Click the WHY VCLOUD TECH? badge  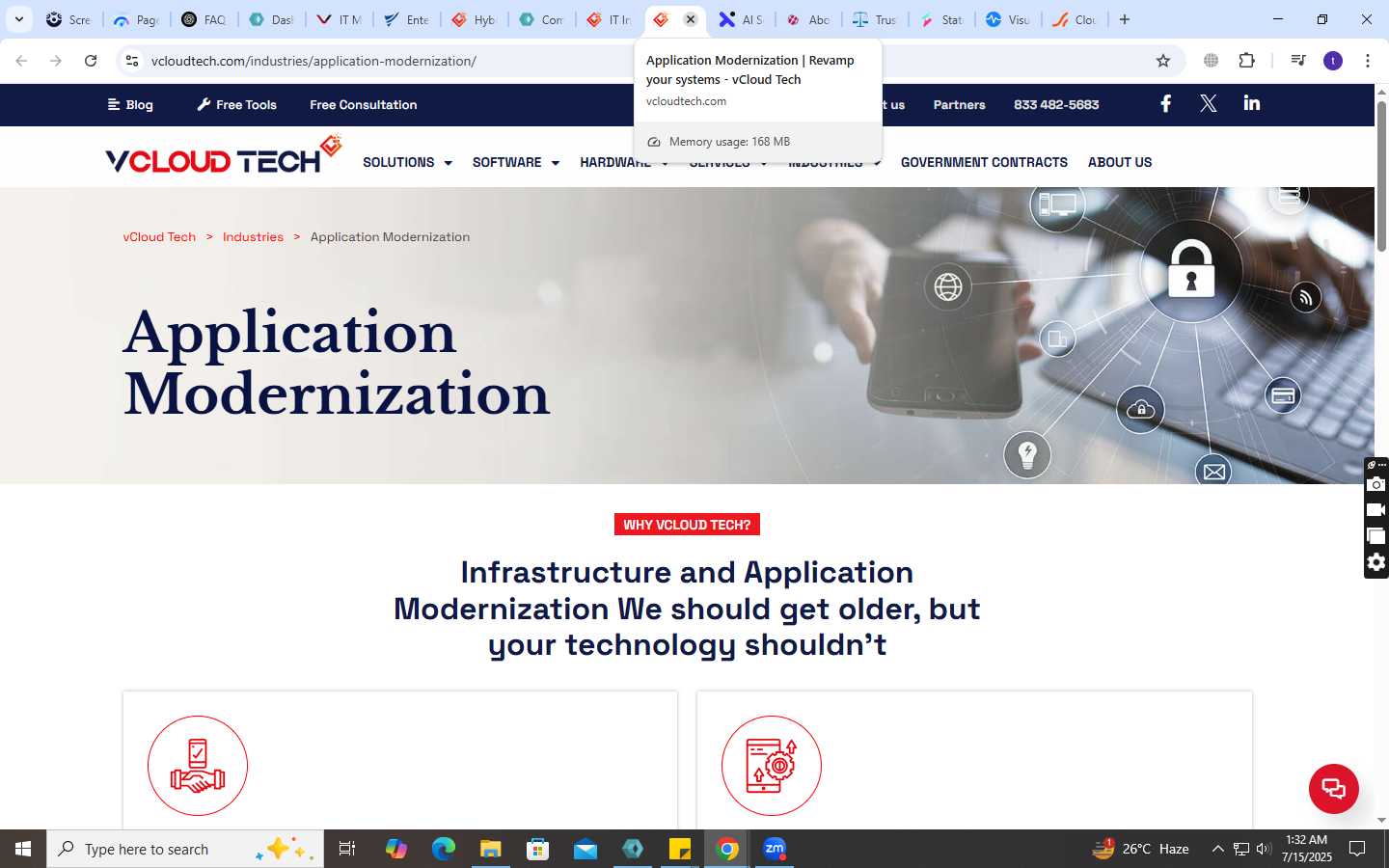point(687,525)
